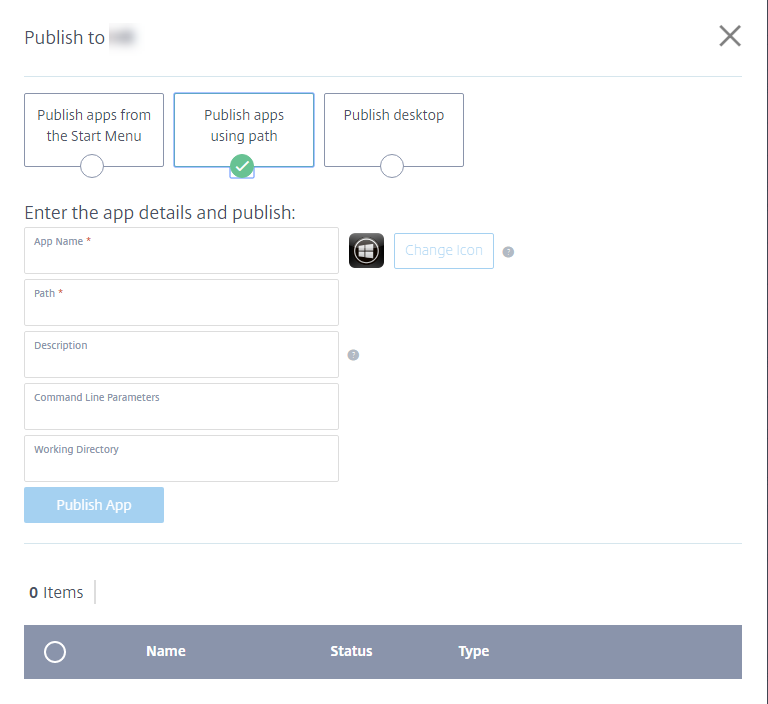Open help tooltip next to Change Icon
Viewport: 768px width, 704px height.
(x=508, y=252)
